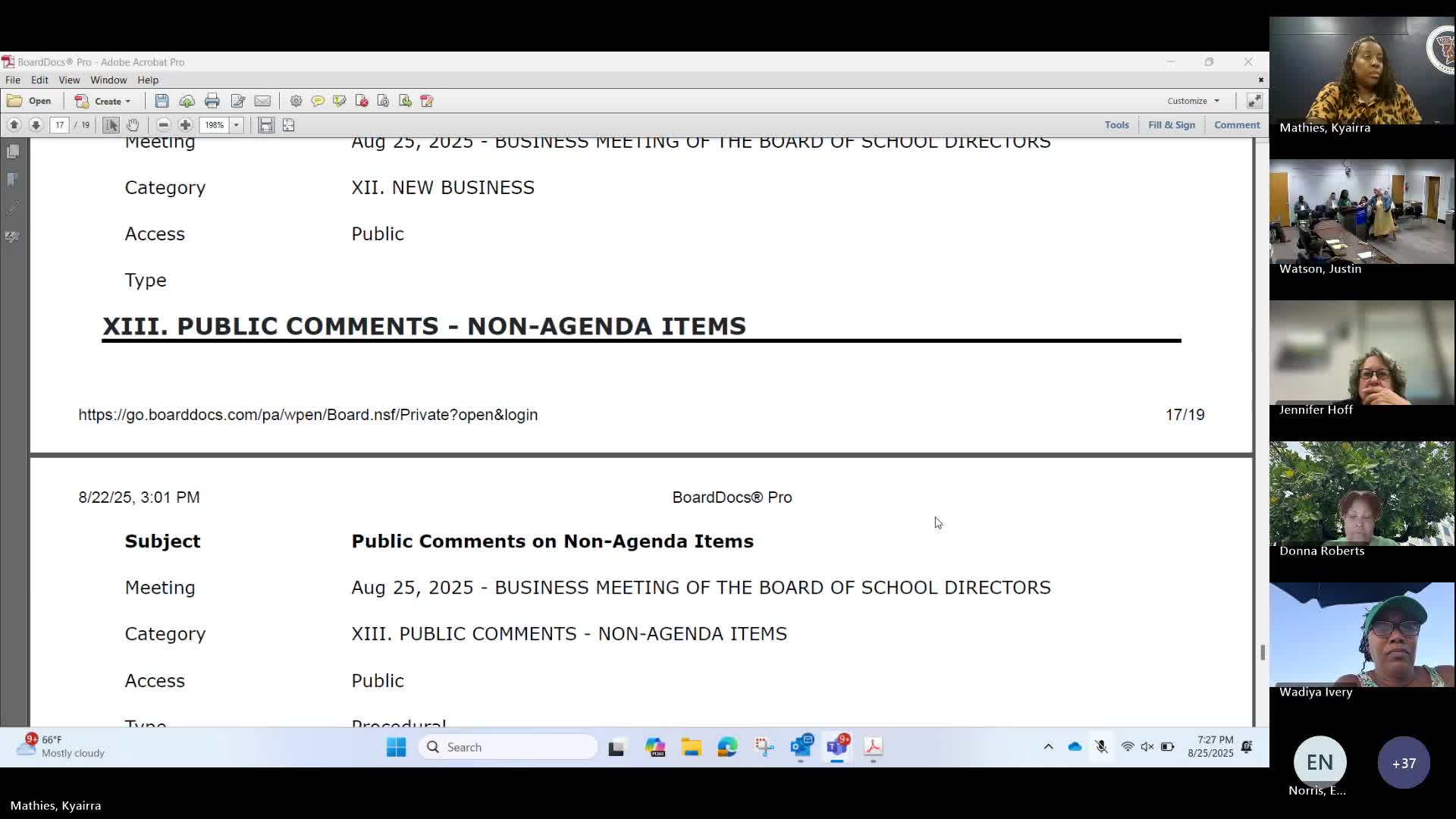Click the Save file icon
The width and height of the screenshot is (1456, 819).
coord(162,101)
